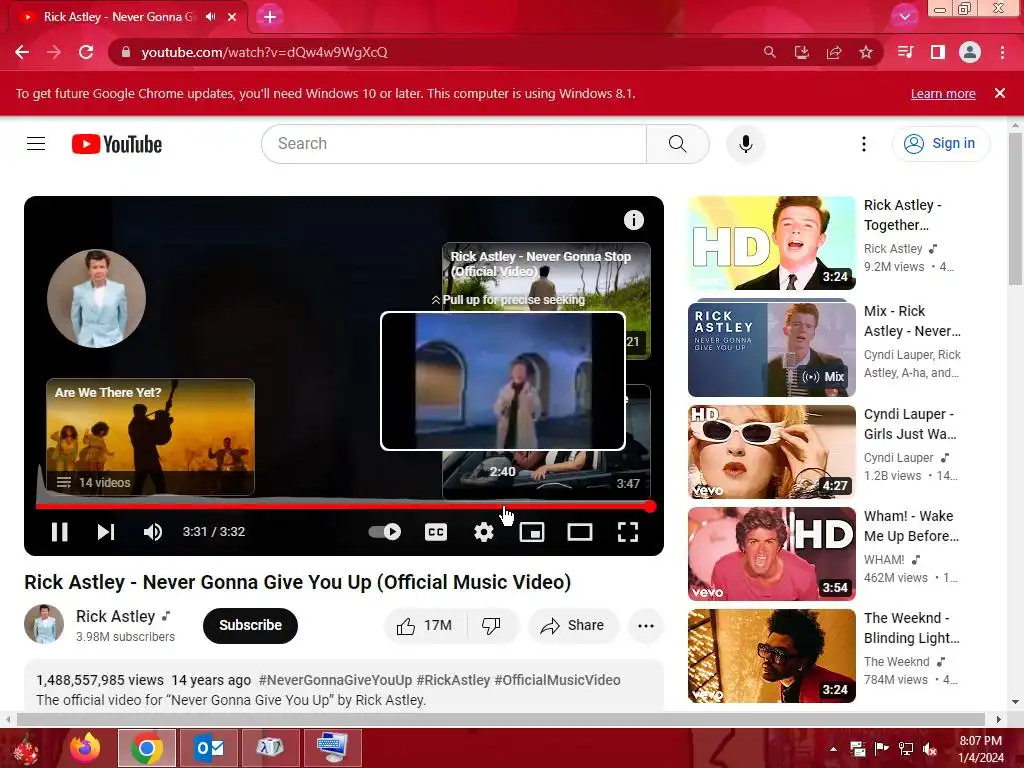Screen dimensions: 1024x768
Task: Open the video info card icon
Action: (x=633, y=220)
